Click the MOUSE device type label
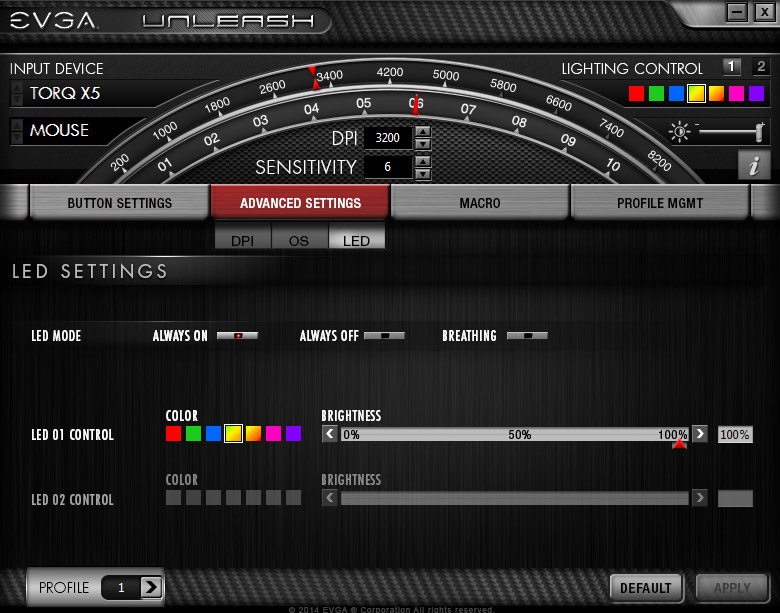 [x=59, y=130]
